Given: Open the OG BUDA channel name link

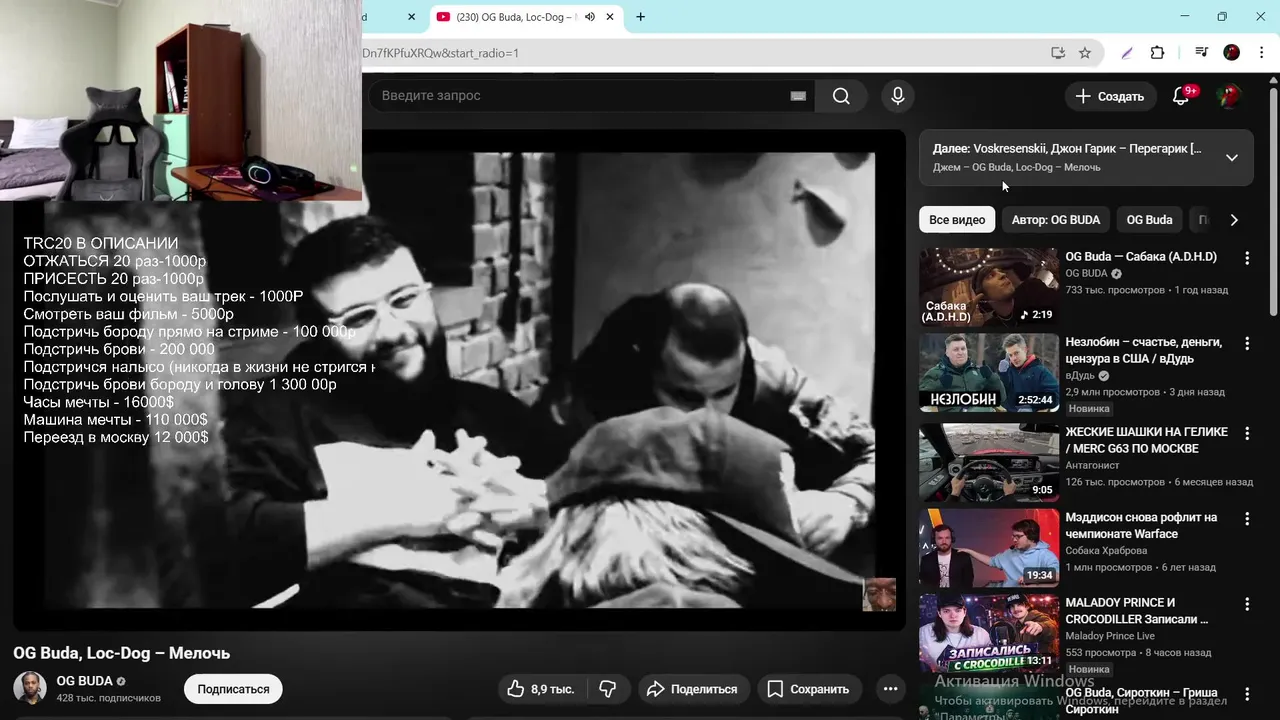Looking at the screenshot, I should pyautogui.click(x=84, y=681).
